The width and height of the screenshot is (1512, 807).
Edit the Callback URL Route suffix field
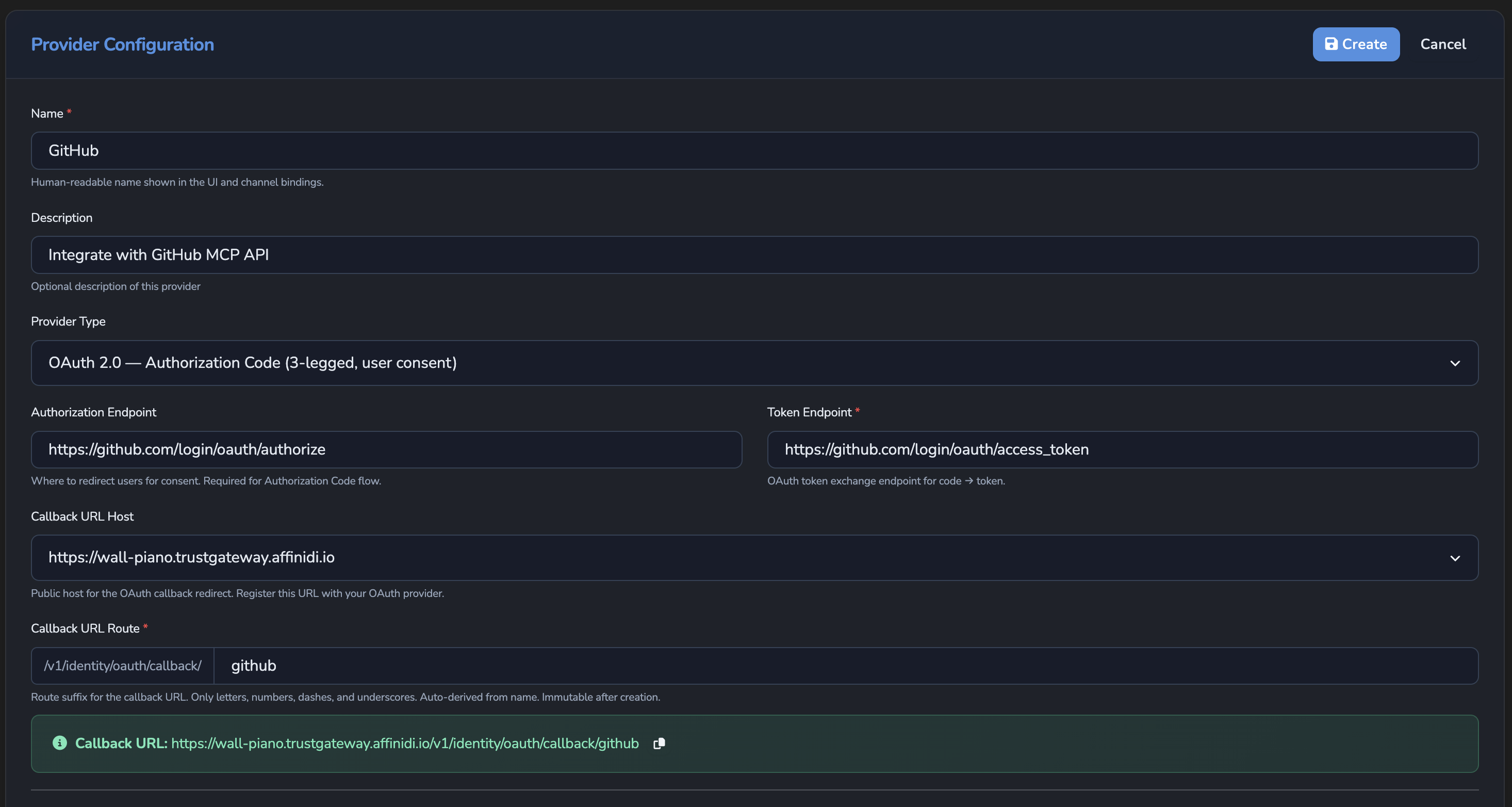[x=846, y=666]
